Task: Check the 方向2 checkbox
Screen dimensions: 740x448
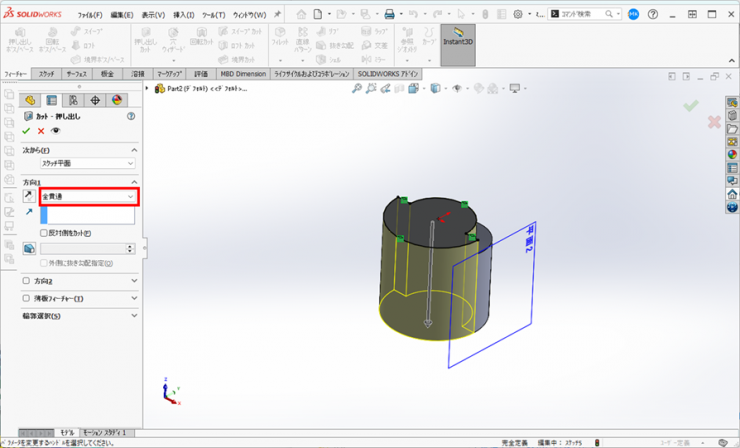Action: [x=26, y=282]
